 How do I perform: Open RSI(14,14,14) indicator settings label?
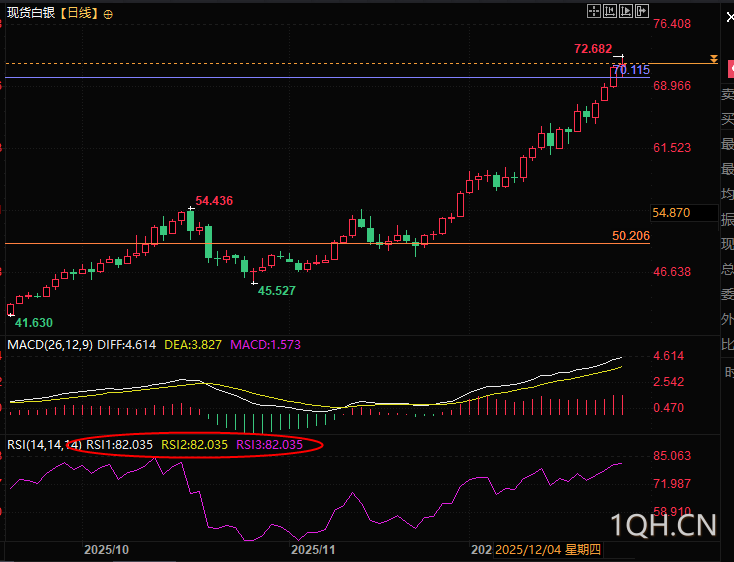click(x=44, y=445)
